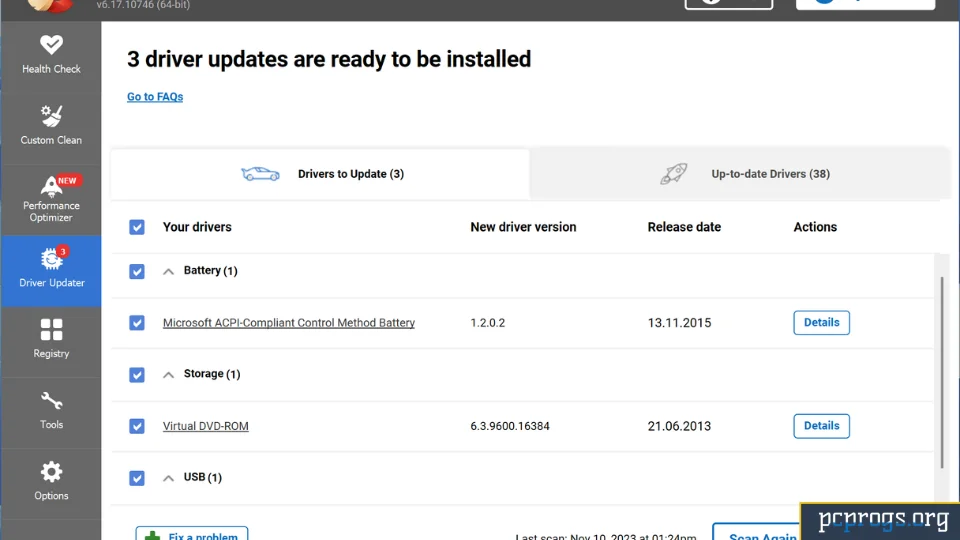Open the Go to FAQs link
960x540 pixels.
pos(155,97)
